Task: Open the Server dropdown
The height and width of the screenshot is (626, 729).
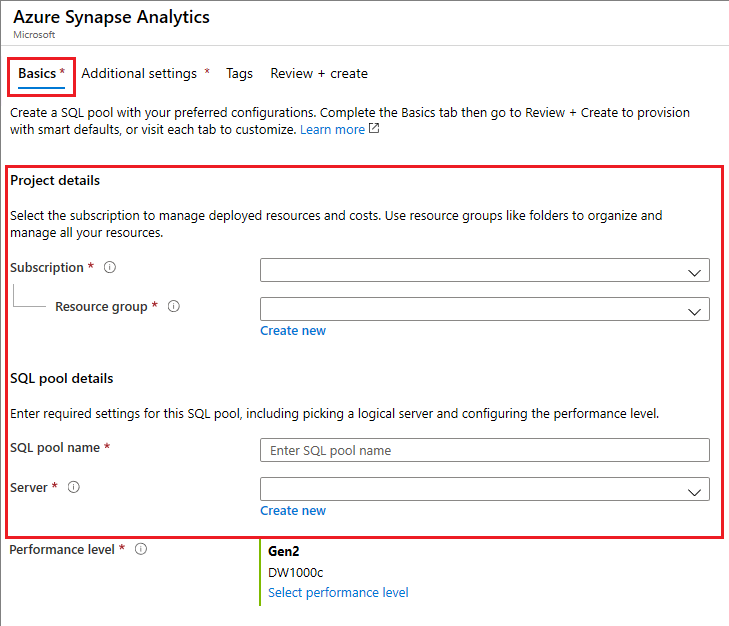Action: (485, 489)
